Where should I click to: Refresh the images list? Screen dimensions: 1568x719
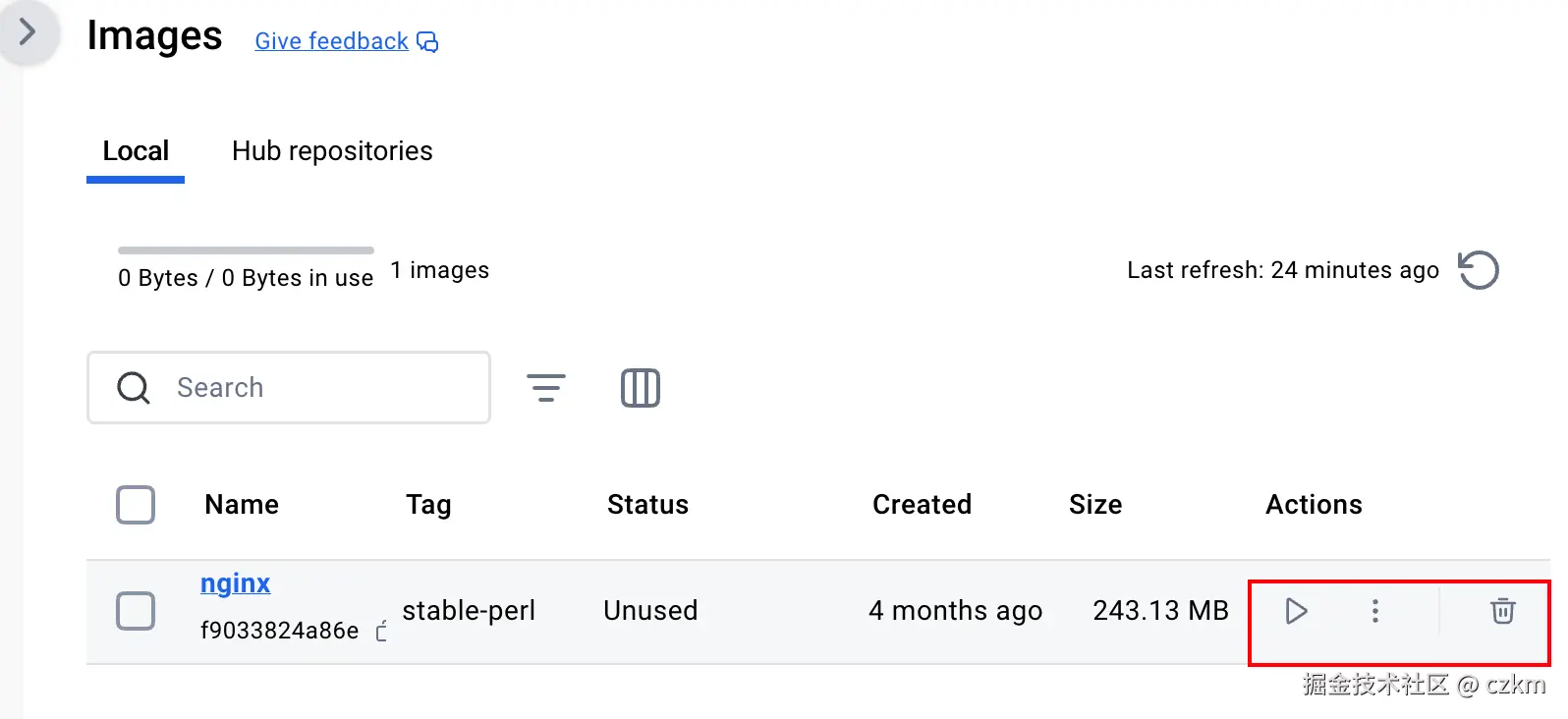tap(1478, 270)
